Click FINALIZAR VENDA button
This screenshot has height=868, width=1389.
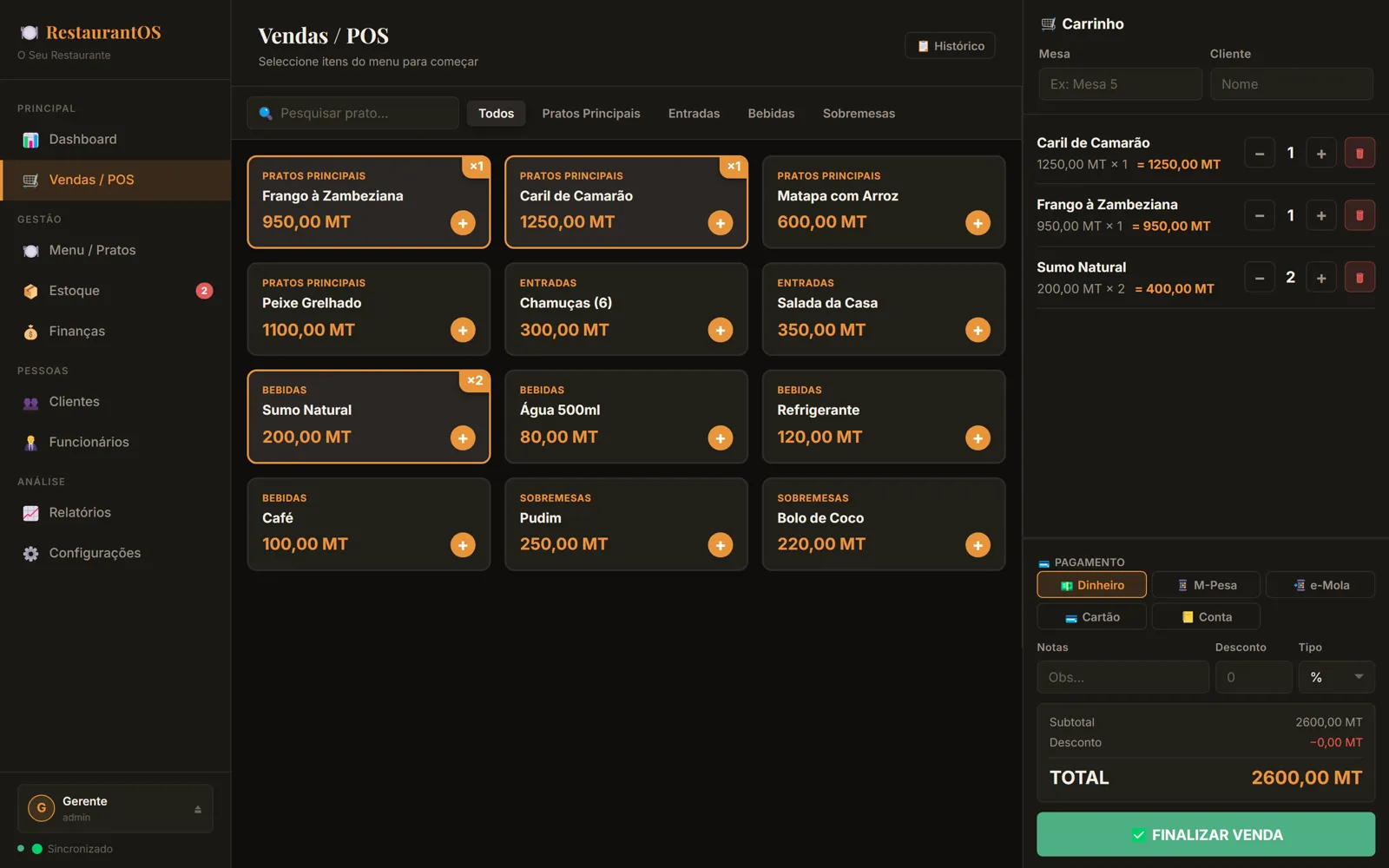click(1206, 834)
